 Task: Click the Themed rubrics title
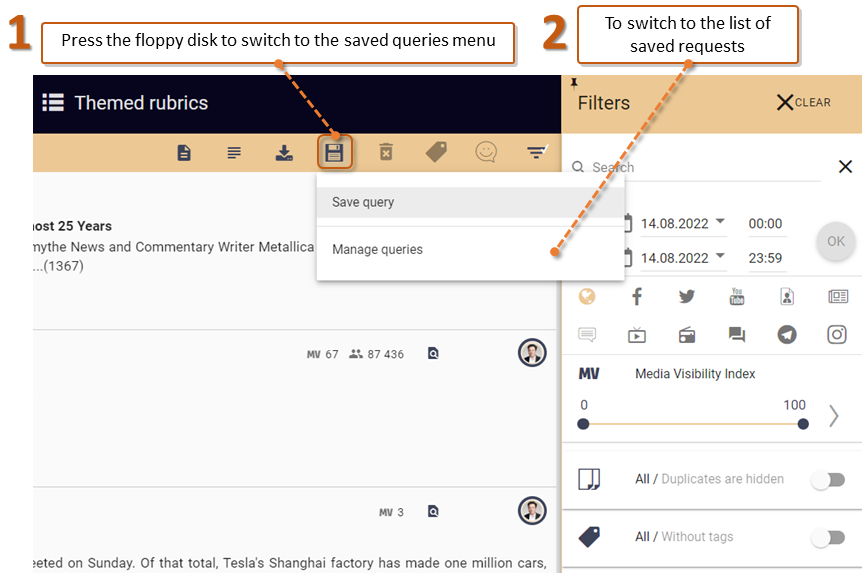[141, 103]
